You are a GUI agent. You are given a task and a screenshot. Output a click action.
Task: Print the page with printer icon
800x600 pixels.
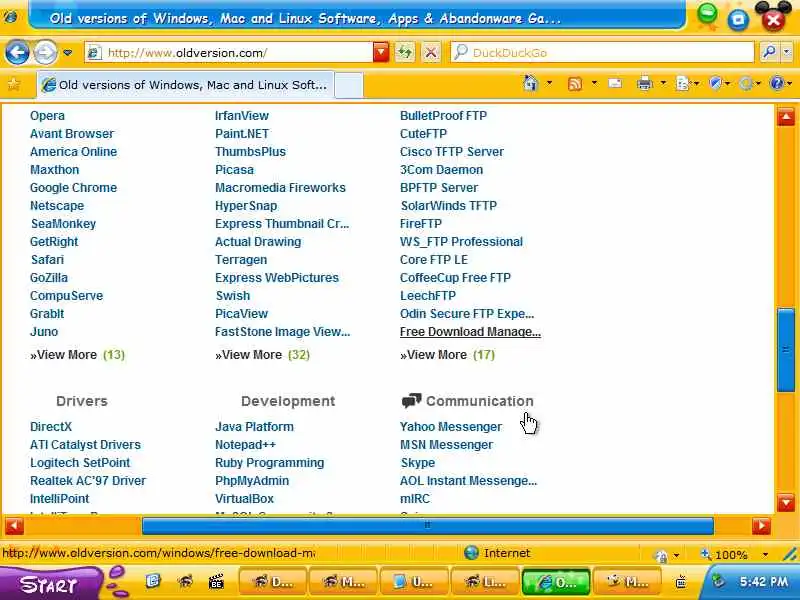(x=644, y=84)
